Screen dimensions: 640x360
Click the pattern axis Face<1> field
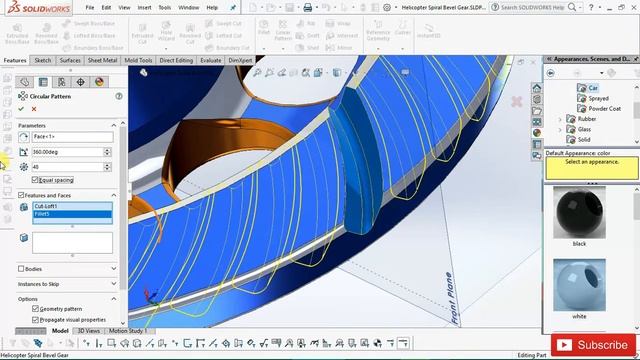[x=72, y=137]
